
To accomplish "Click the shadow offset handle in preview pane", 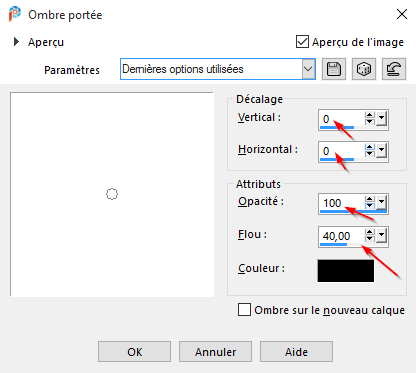I will (x=112, y=194).
